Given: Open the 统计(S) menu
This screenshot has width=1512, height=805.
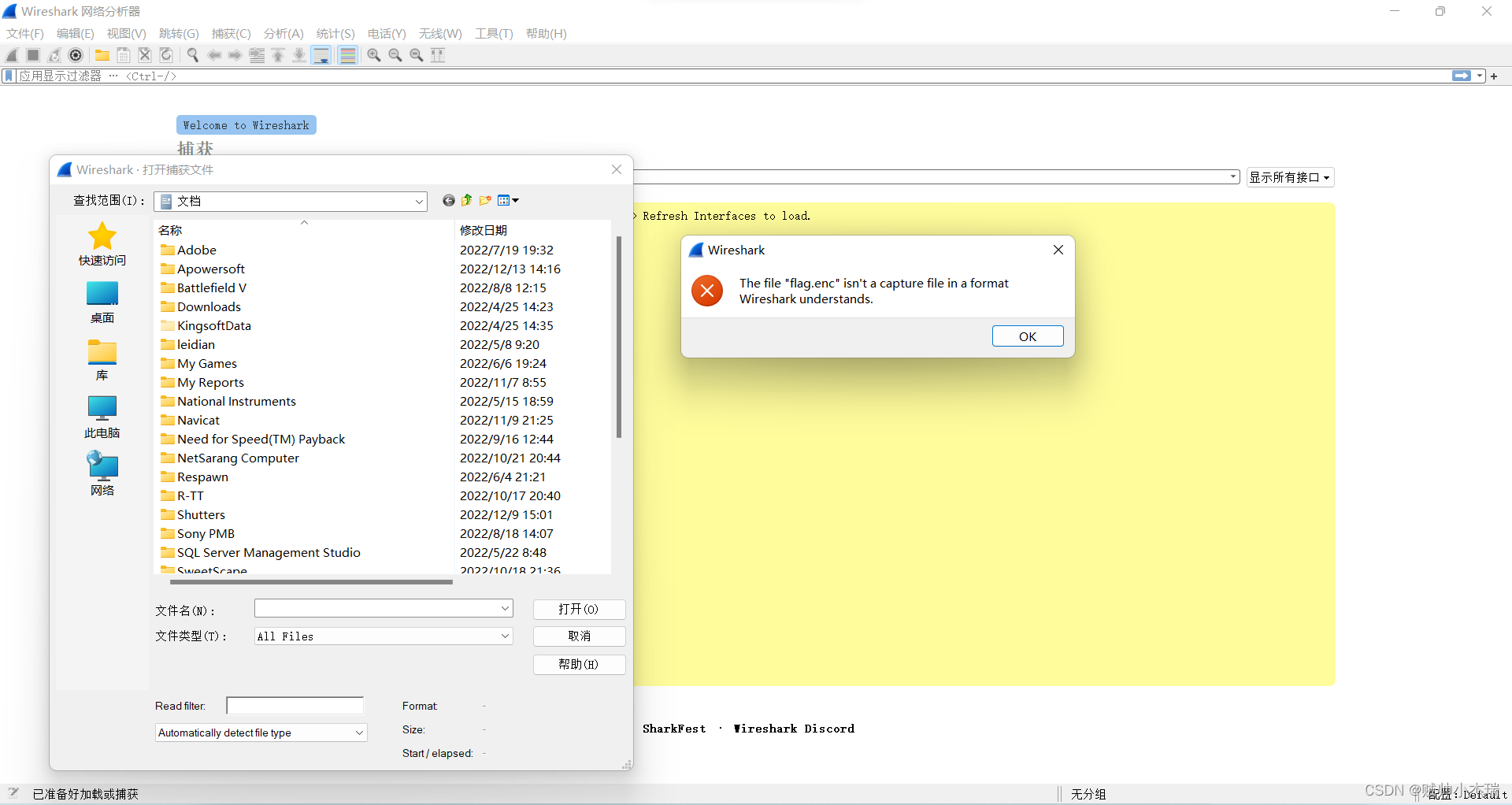Looking at the screenshot, I should click(335, 34).
